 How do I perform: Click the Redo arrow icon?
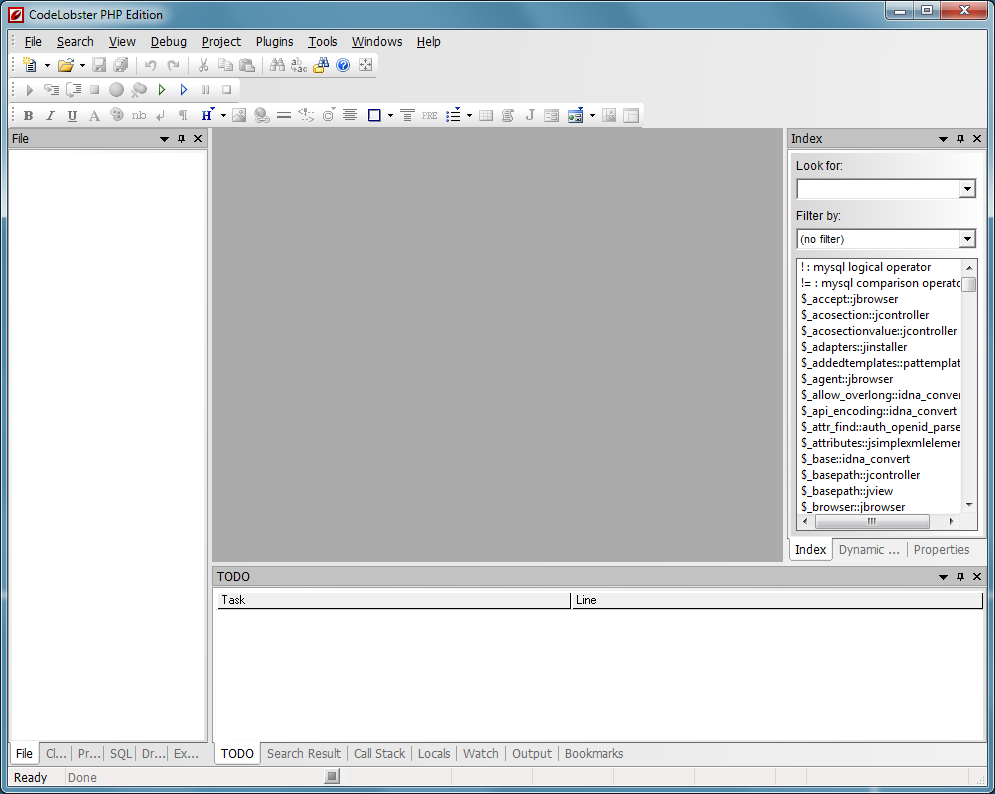(x=173, y=65)
